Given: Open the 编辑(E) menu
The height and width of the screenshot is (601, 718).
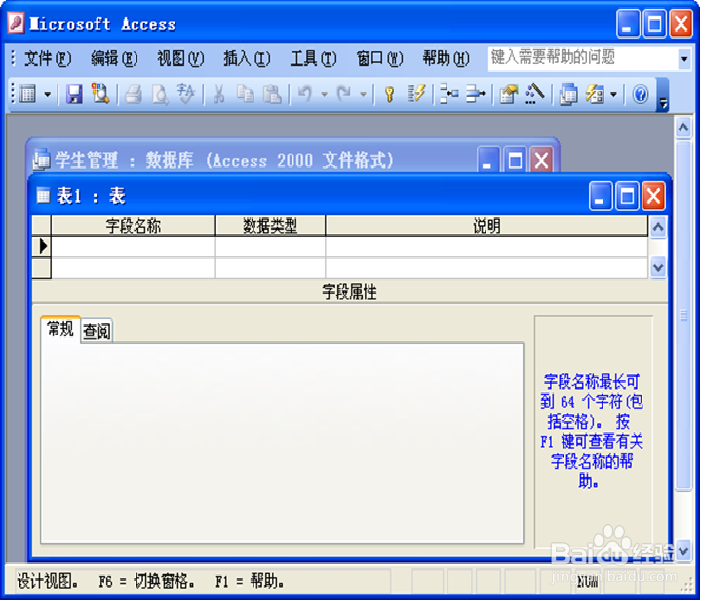Looking at the screenshot, I should click(x=114, y=59).
